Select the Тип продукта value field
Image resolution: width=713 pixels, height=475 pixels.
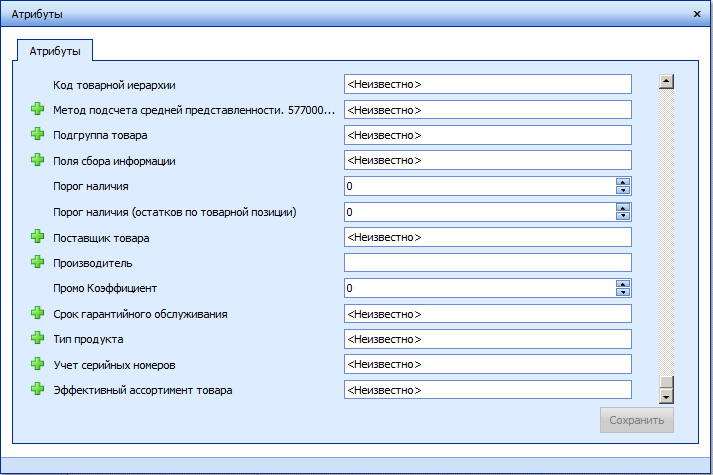click(487, 339)
